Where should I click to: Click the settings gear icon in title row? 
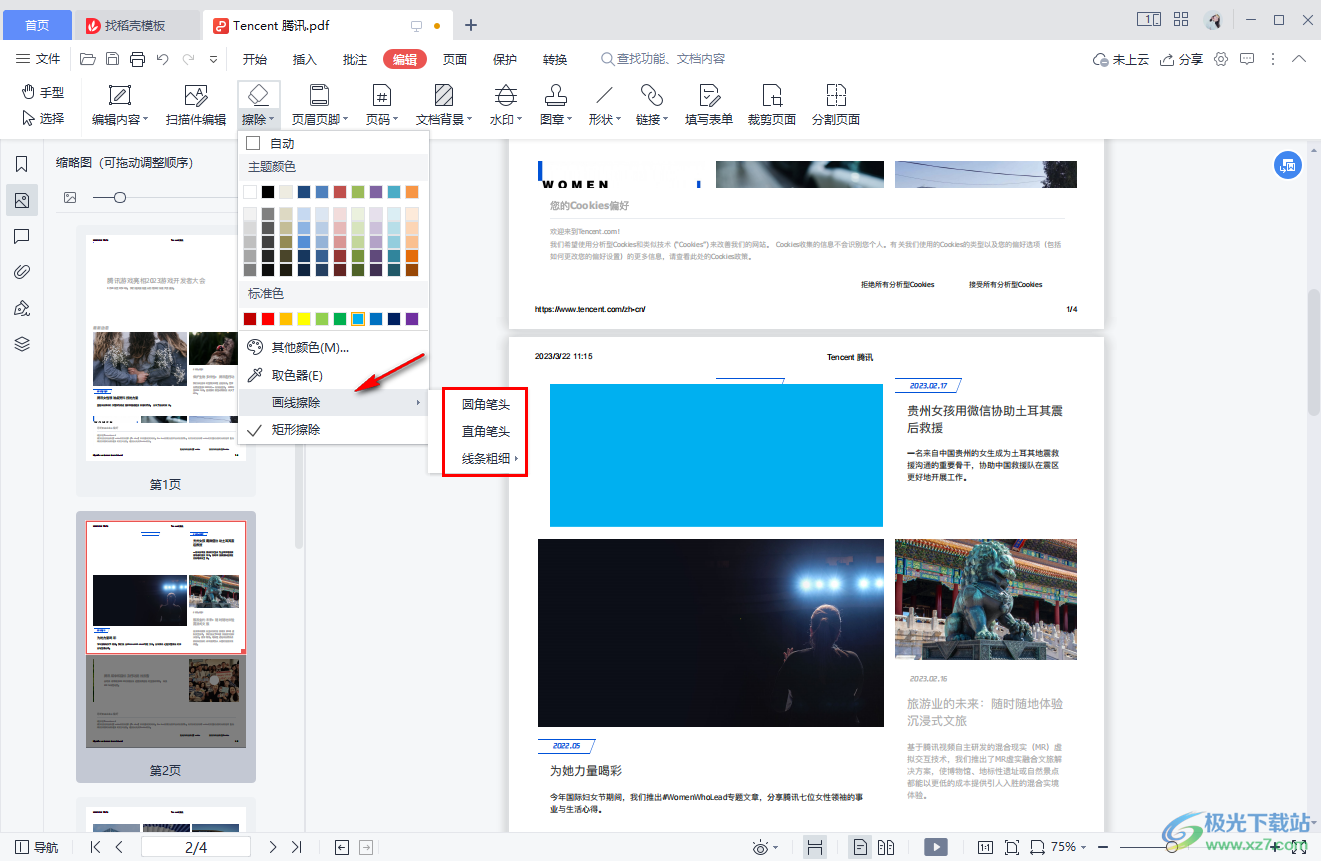(1221, 59)
